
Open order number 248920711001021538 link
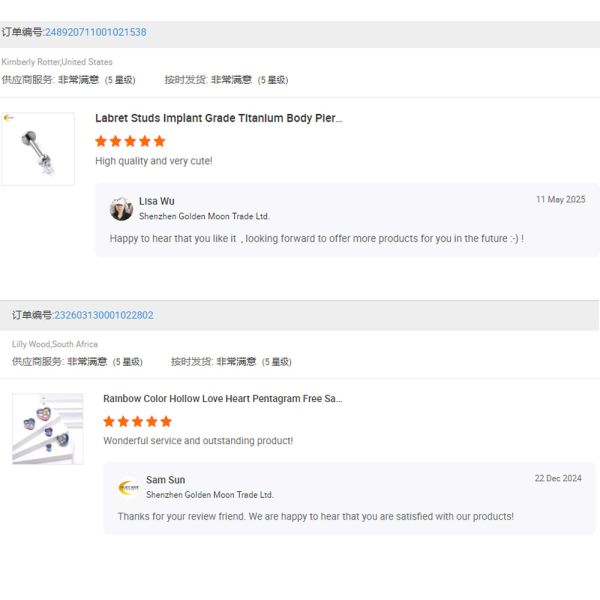[x=95, y=32]
